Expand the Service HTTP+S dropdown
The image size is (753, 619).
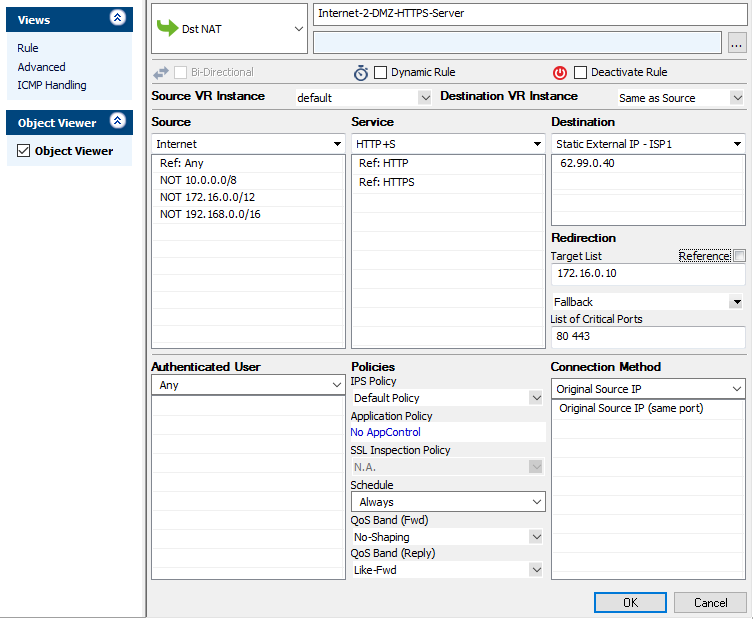(448, 144)
